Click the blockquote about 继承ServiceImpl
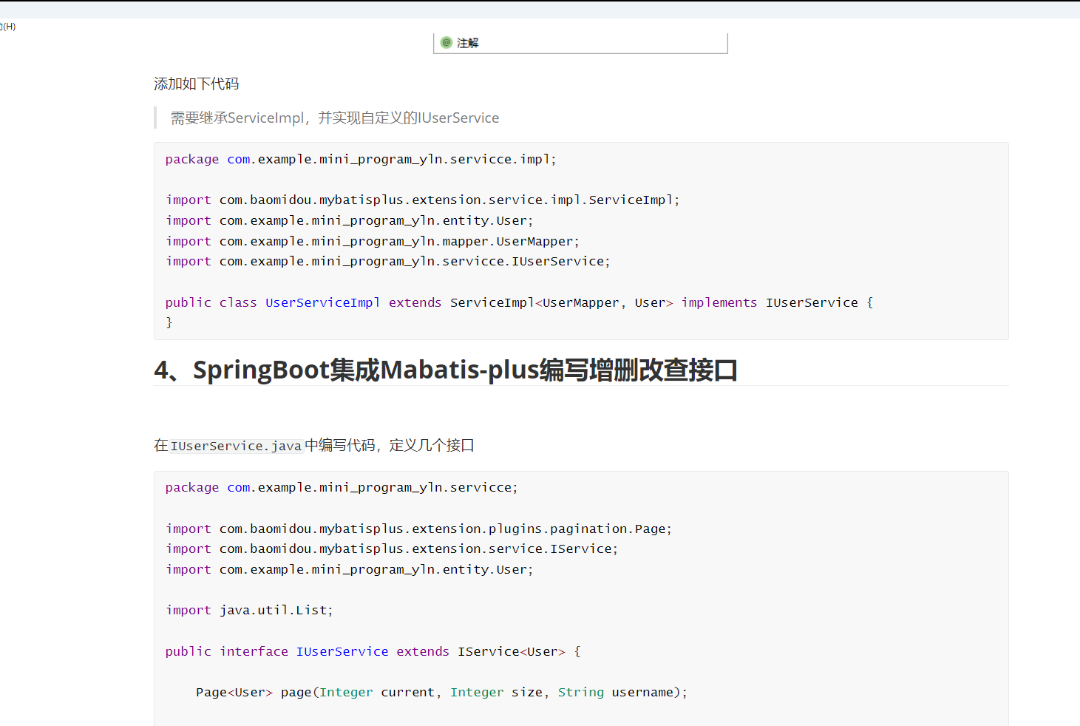Screen dimensions: 1080x726 tap(334, 118)
